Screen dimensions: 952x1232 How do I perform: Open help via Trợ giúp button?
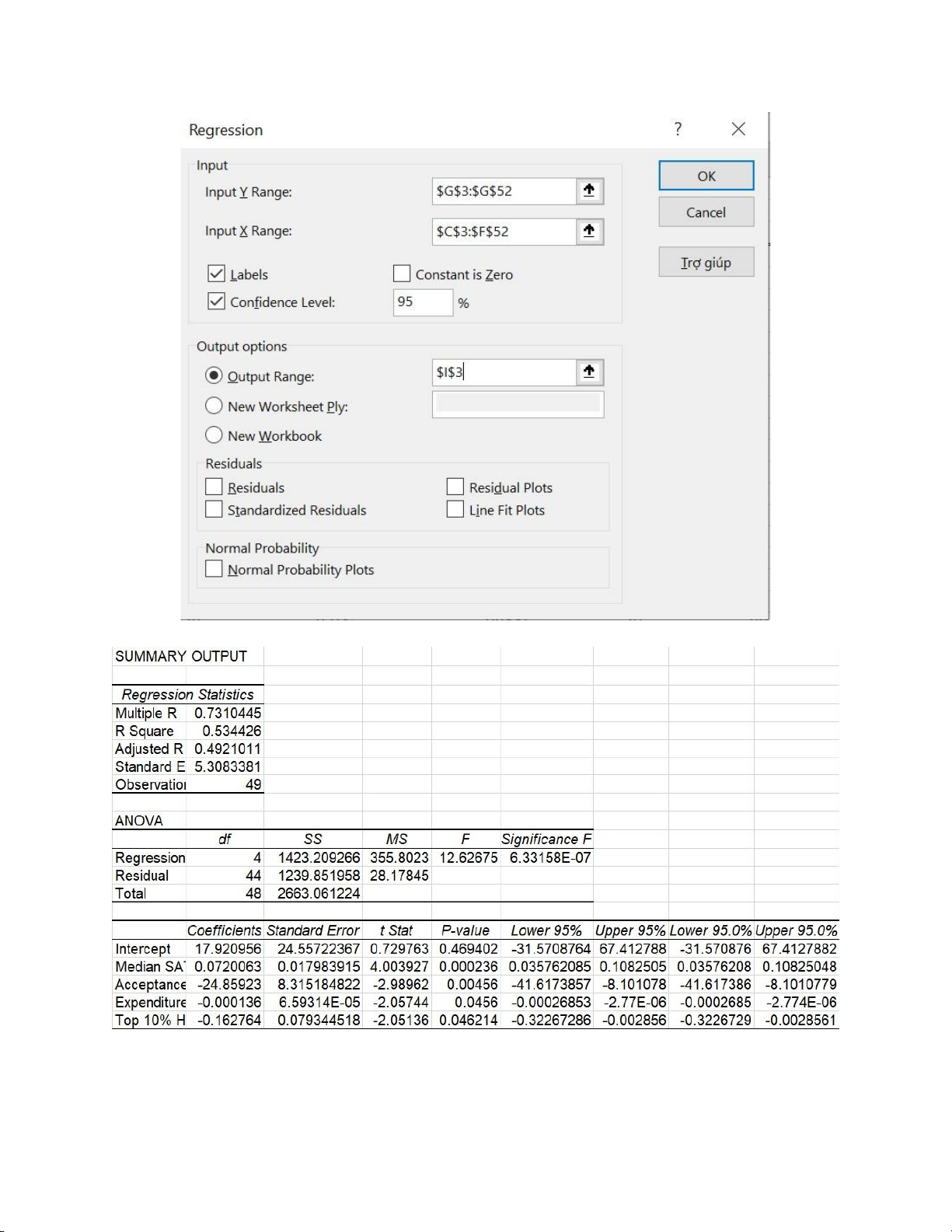706,263
